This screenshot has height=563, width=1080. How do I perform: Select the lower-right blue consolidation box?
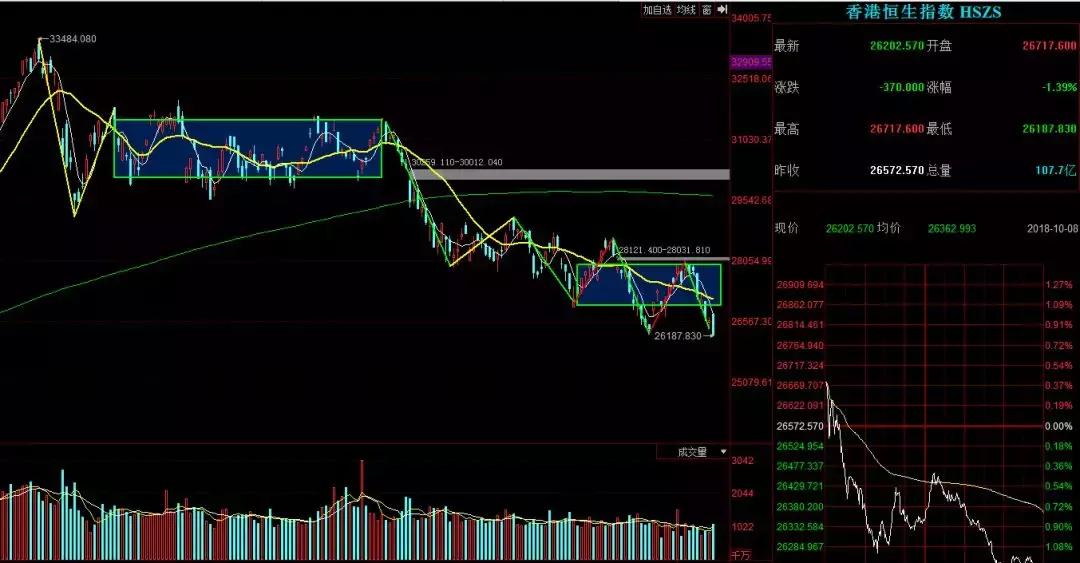click(x=648, y=284)
